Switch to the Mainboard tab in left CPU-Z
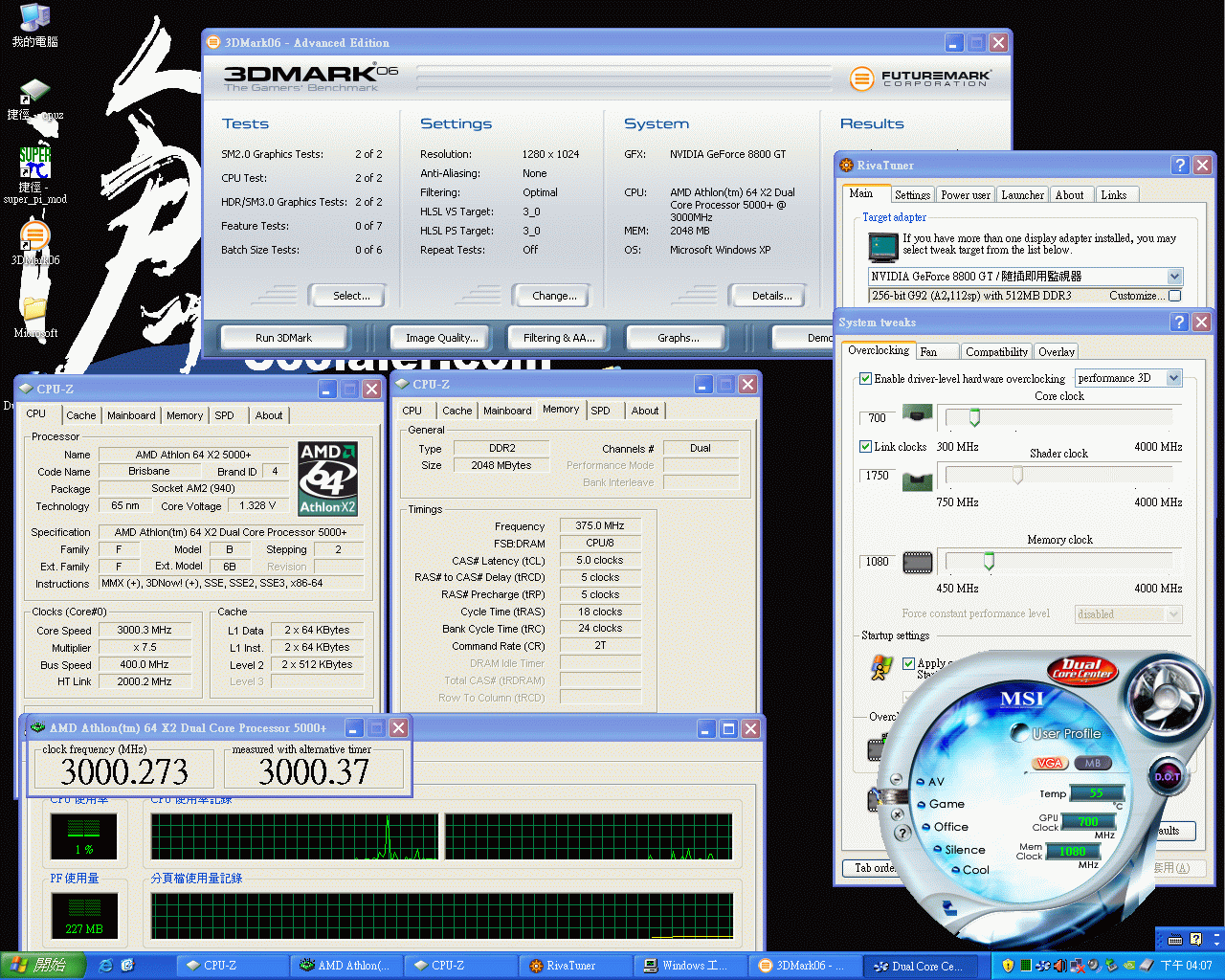Screen dimensions: 1225x980 pos(131,415)
